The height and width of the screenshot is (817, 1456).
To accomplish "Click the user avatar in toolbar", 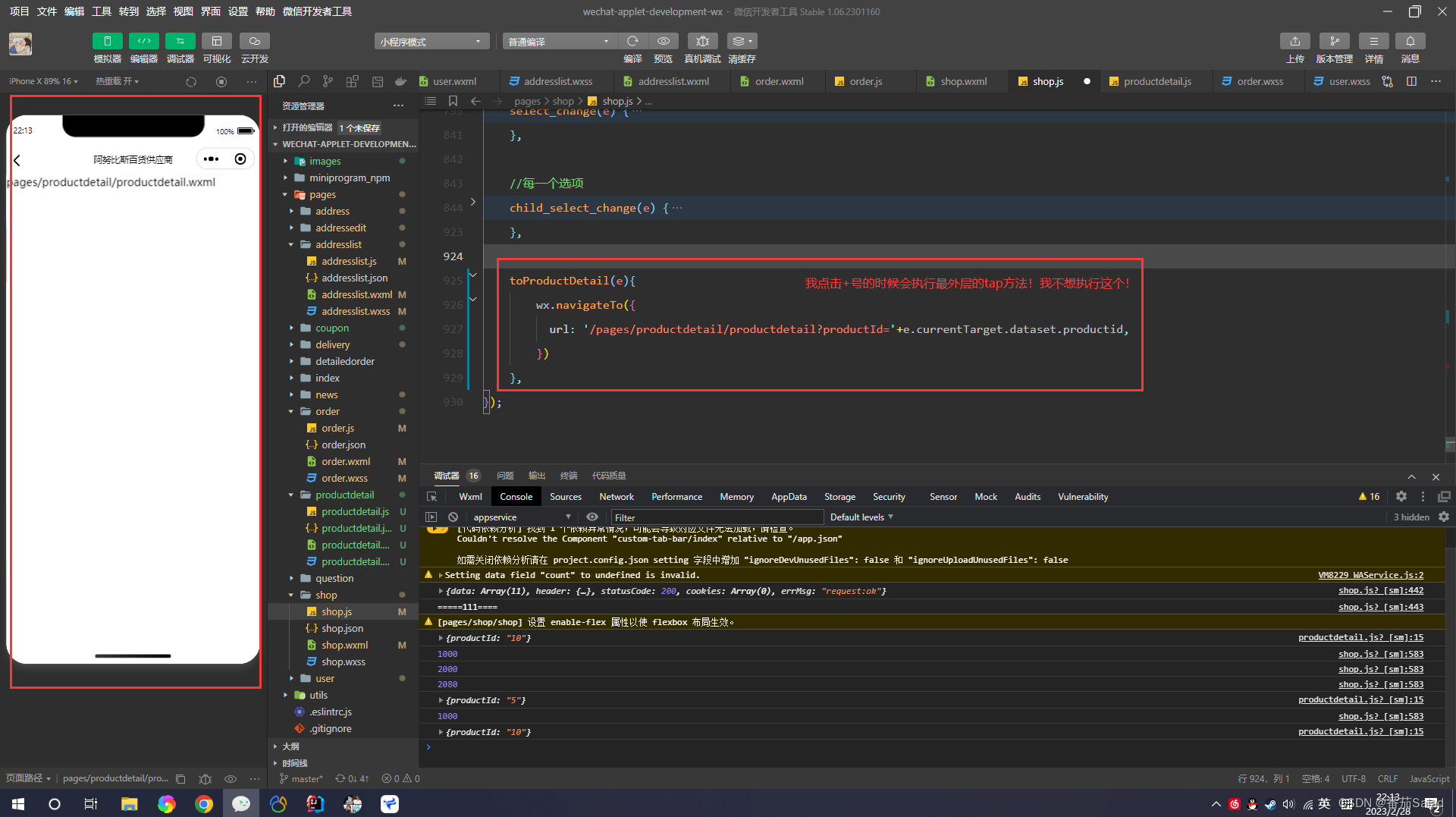I will click(x=20, y=44).
